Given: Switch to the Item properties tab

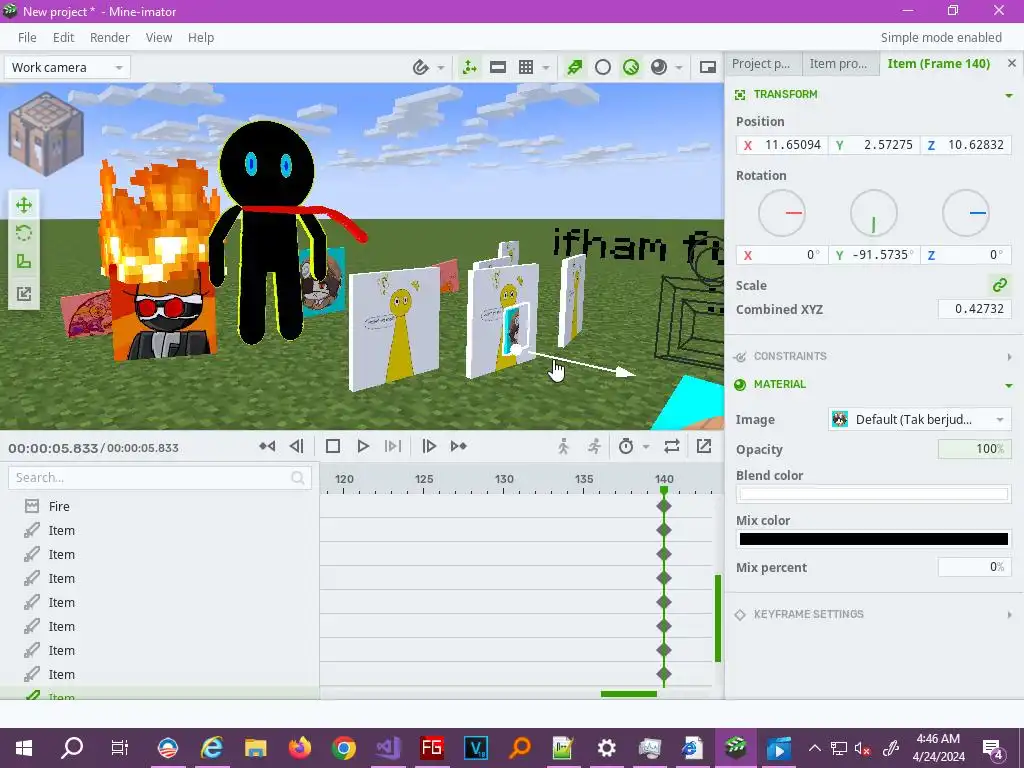Looking at the screenshot, I should tap(840, 63).
